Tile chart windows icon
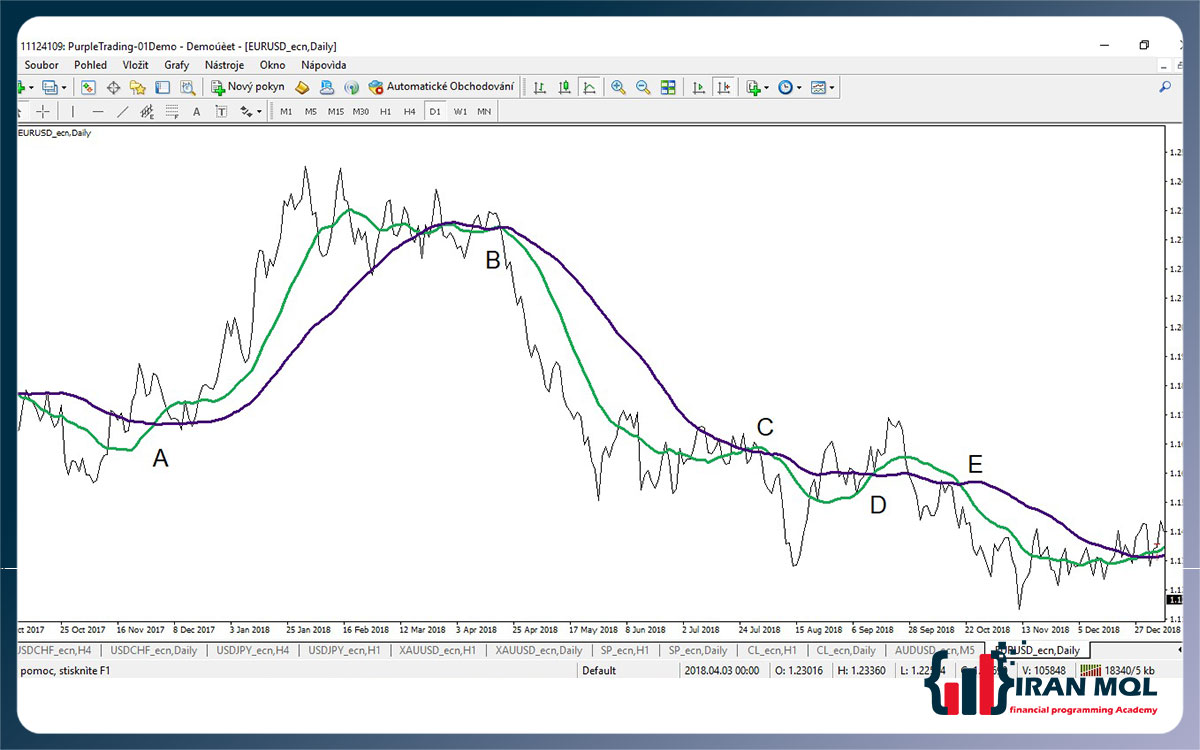This screenshot has height=750, width=1200. click(668, 87)
